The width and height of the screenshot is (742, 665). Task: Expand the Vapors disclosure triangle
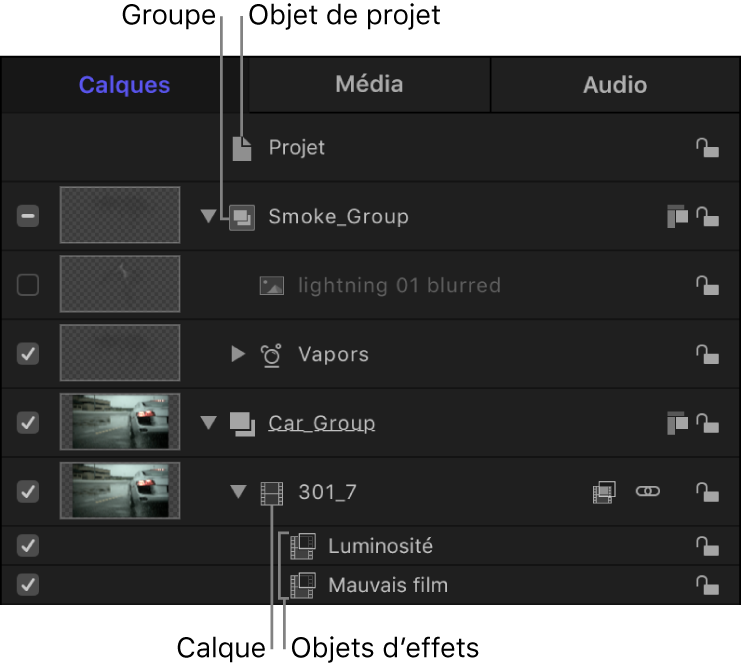coord(238,355)
